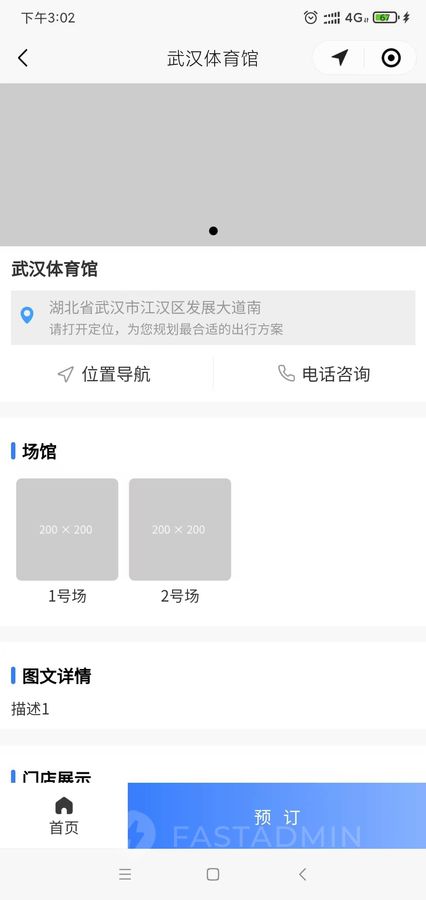This screenshot has height=900, width=426.
Task: Tap the navigation arrow icon in the top capsule
Action: pyautogui.click(x=340, y=57)
